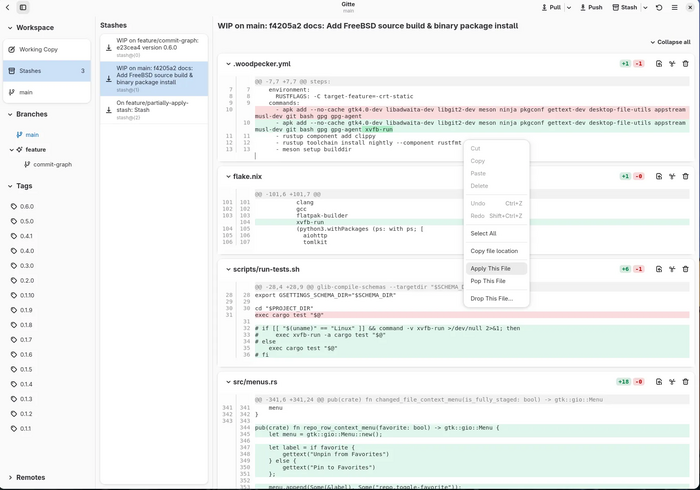Collapse the .woodpecker.yml diff

(x=228, y=64)
